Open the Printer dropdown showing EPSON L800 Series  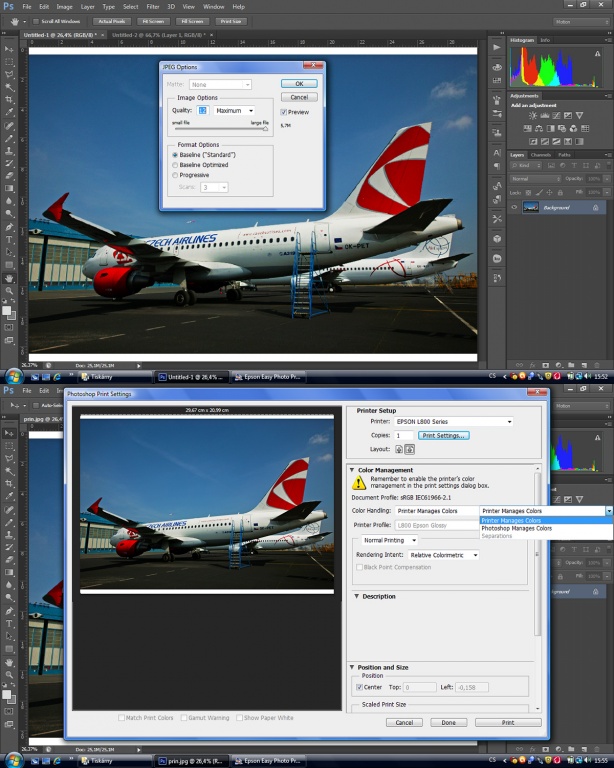[453, 421]
